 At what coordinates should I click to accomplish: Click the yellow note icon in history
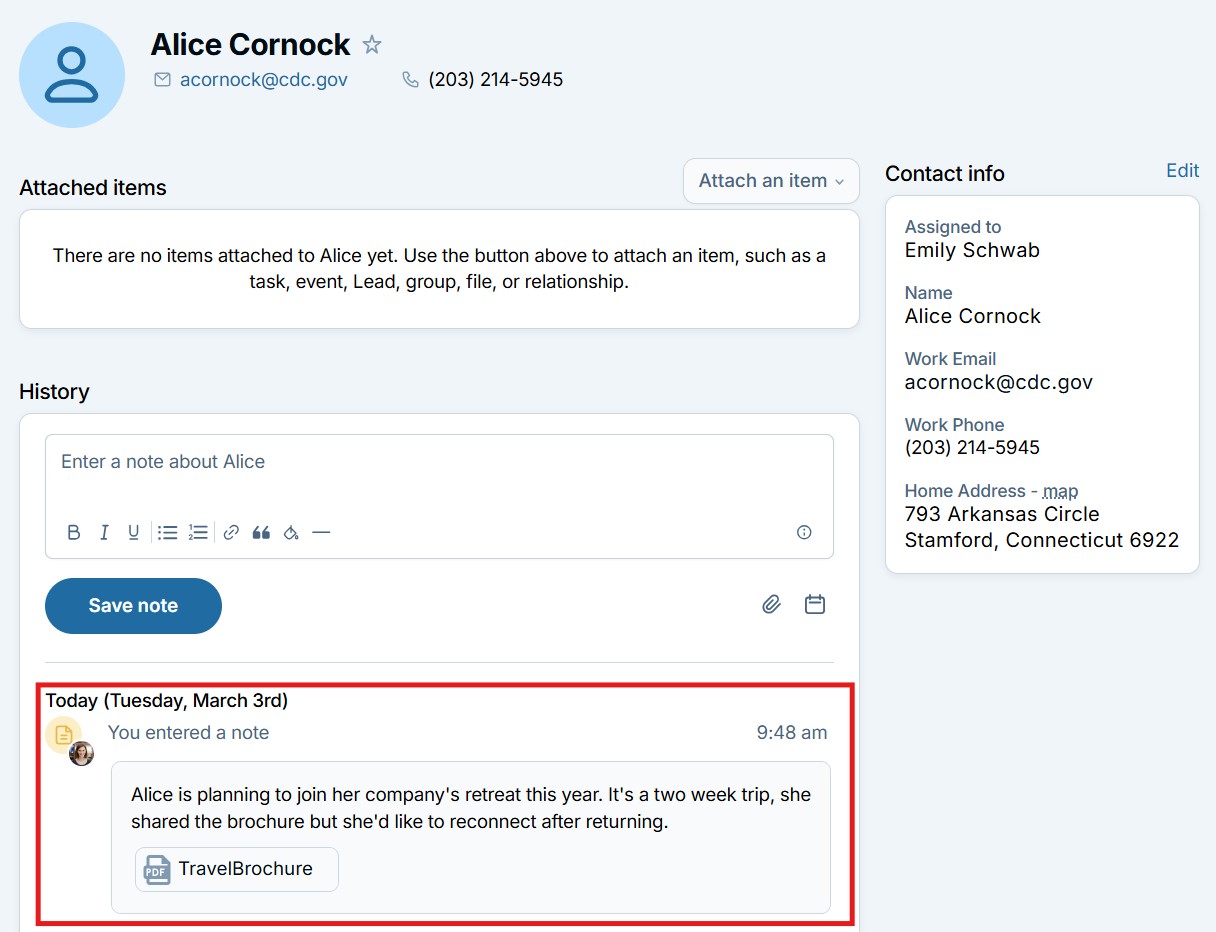point(65,735)
